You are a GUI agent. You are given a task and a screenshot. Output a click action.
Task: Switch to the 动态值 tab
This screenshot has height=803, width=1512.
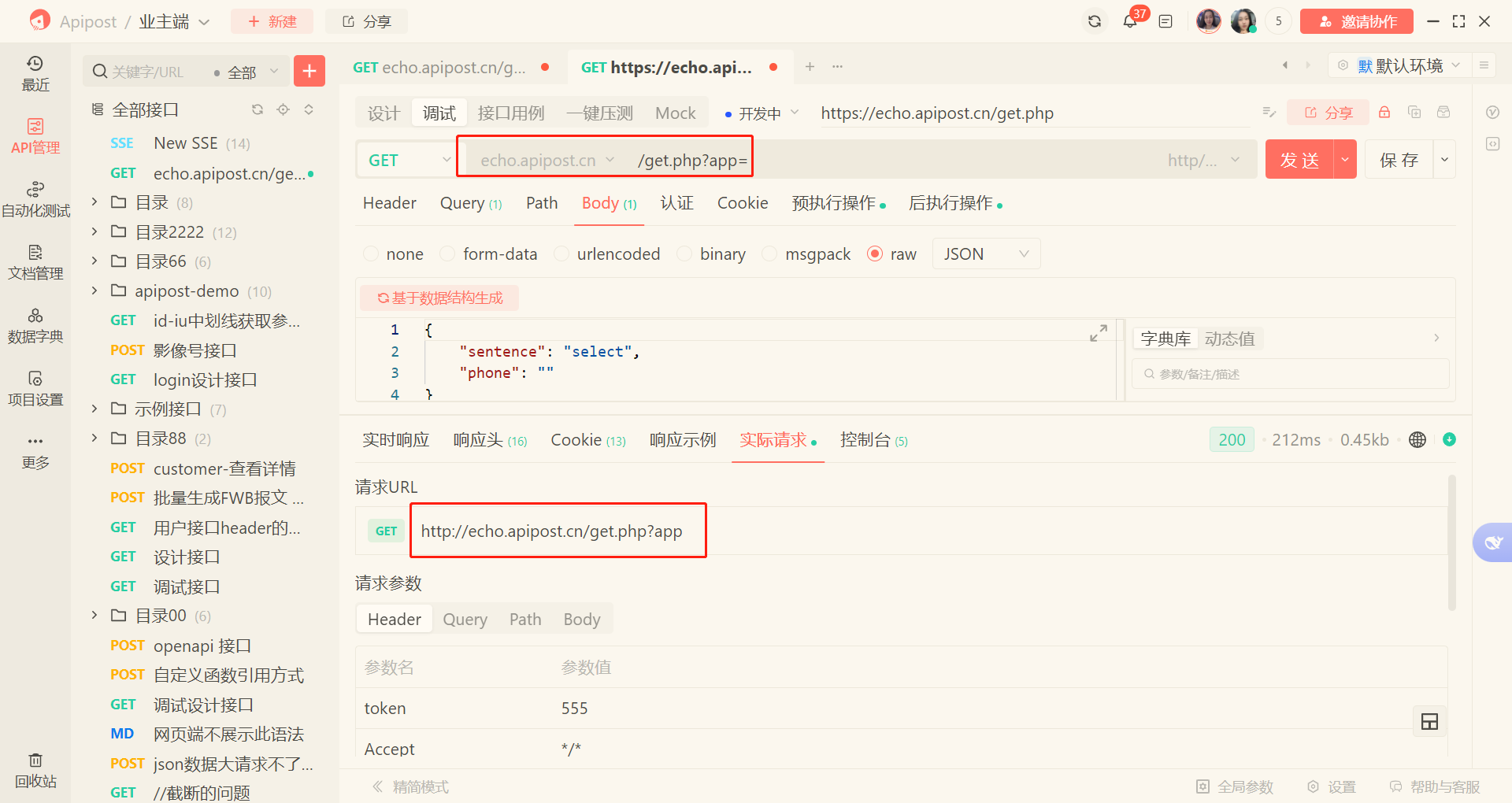click(1229, 339)
